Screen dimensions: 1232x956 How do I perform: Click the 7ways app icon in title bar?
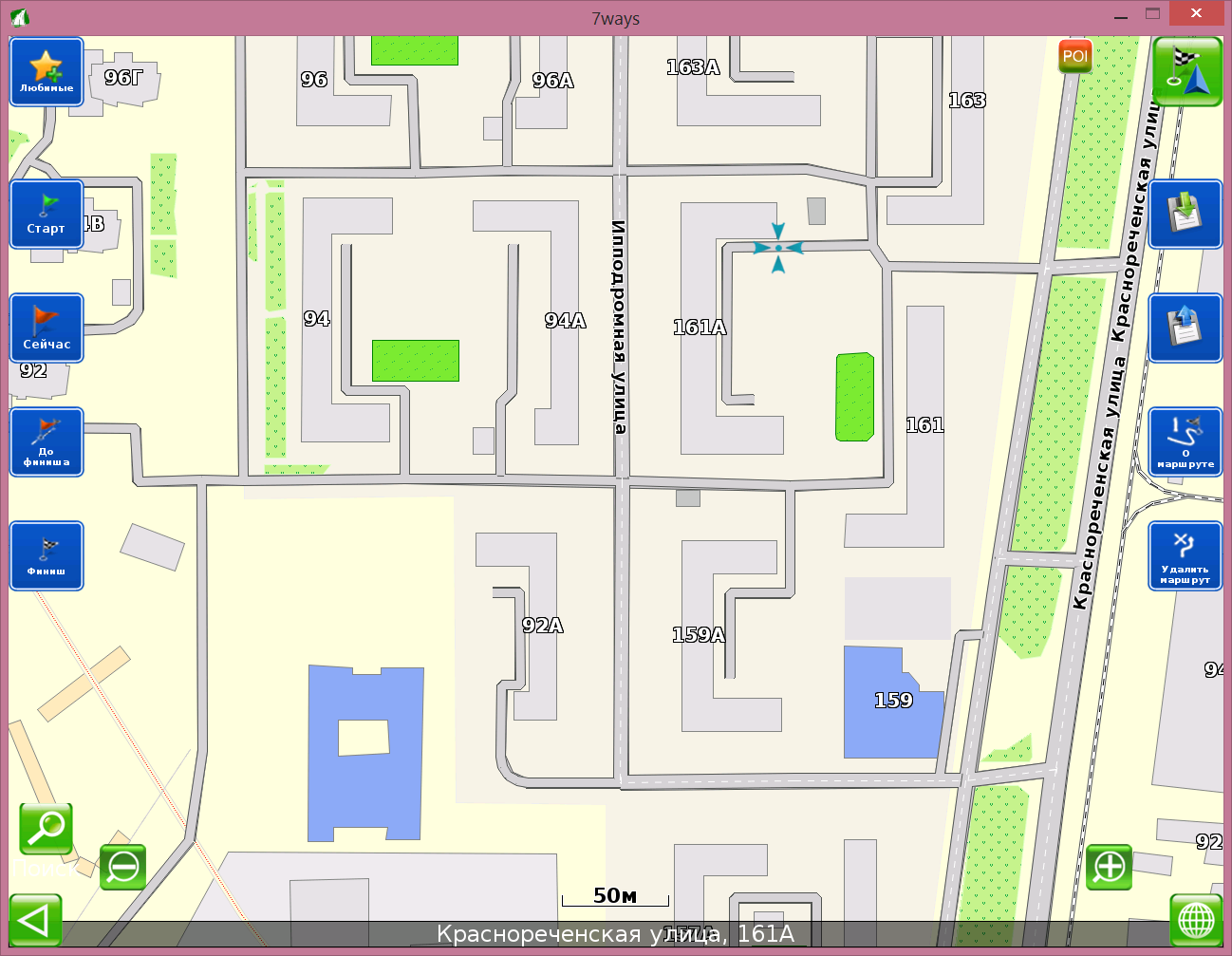pos(20,18)
